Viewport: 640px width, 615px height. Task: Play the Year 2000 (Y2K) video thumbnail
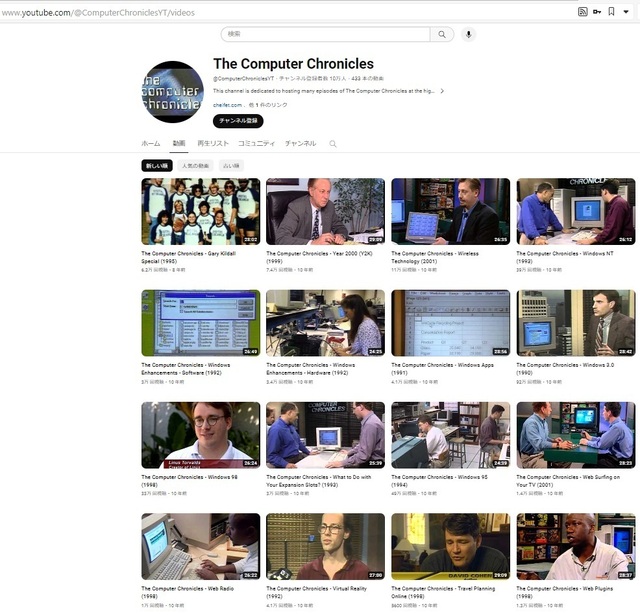tap(325, 211)
